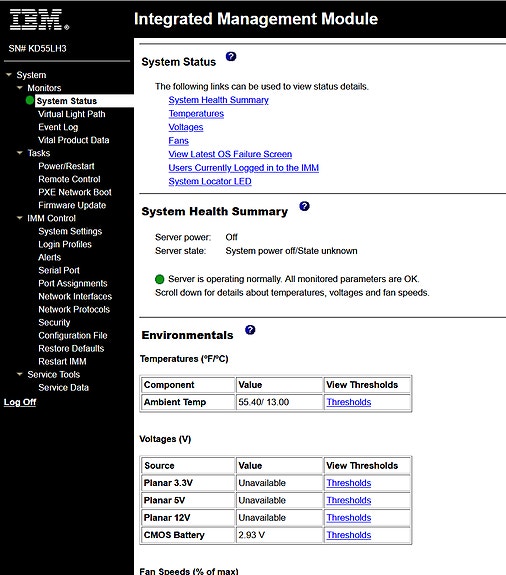The height and width of the screenshot is (575, 506).
Task: Click the Tasks tree label
Action: (38, 153)
